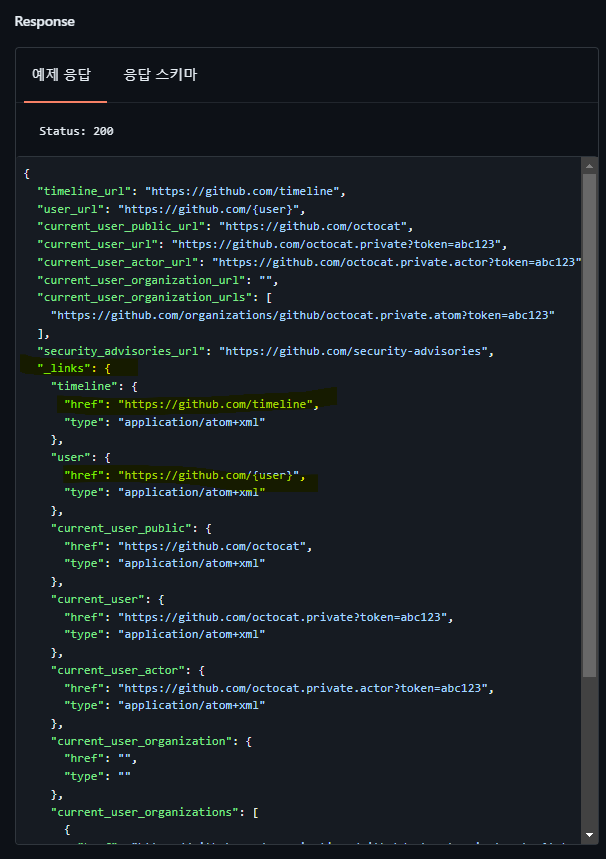
Task: Click the "current_user_organizations" array key
Action: click(144, 812)
